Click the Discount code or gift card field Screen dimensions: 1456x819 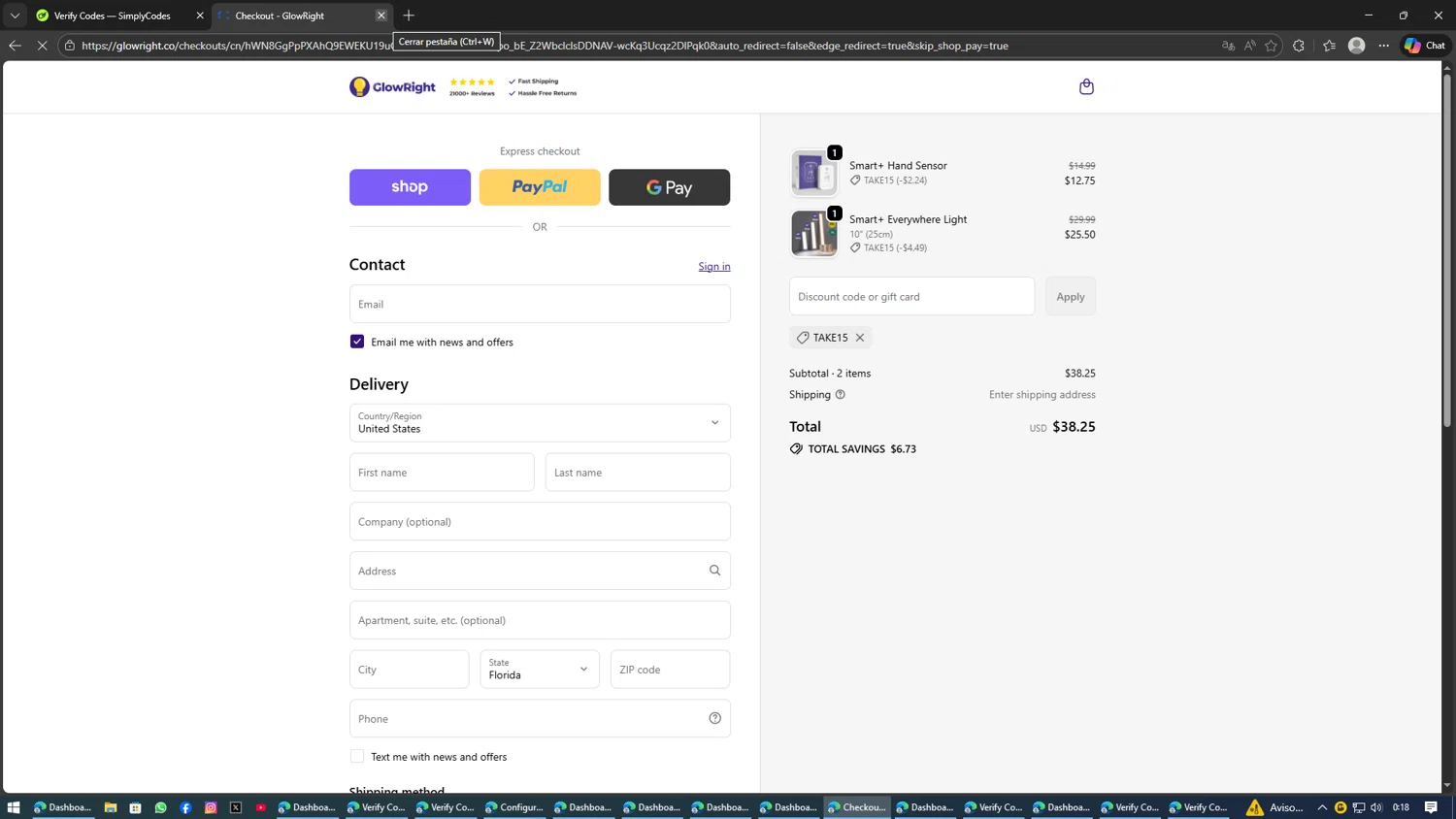pos(911,297)
